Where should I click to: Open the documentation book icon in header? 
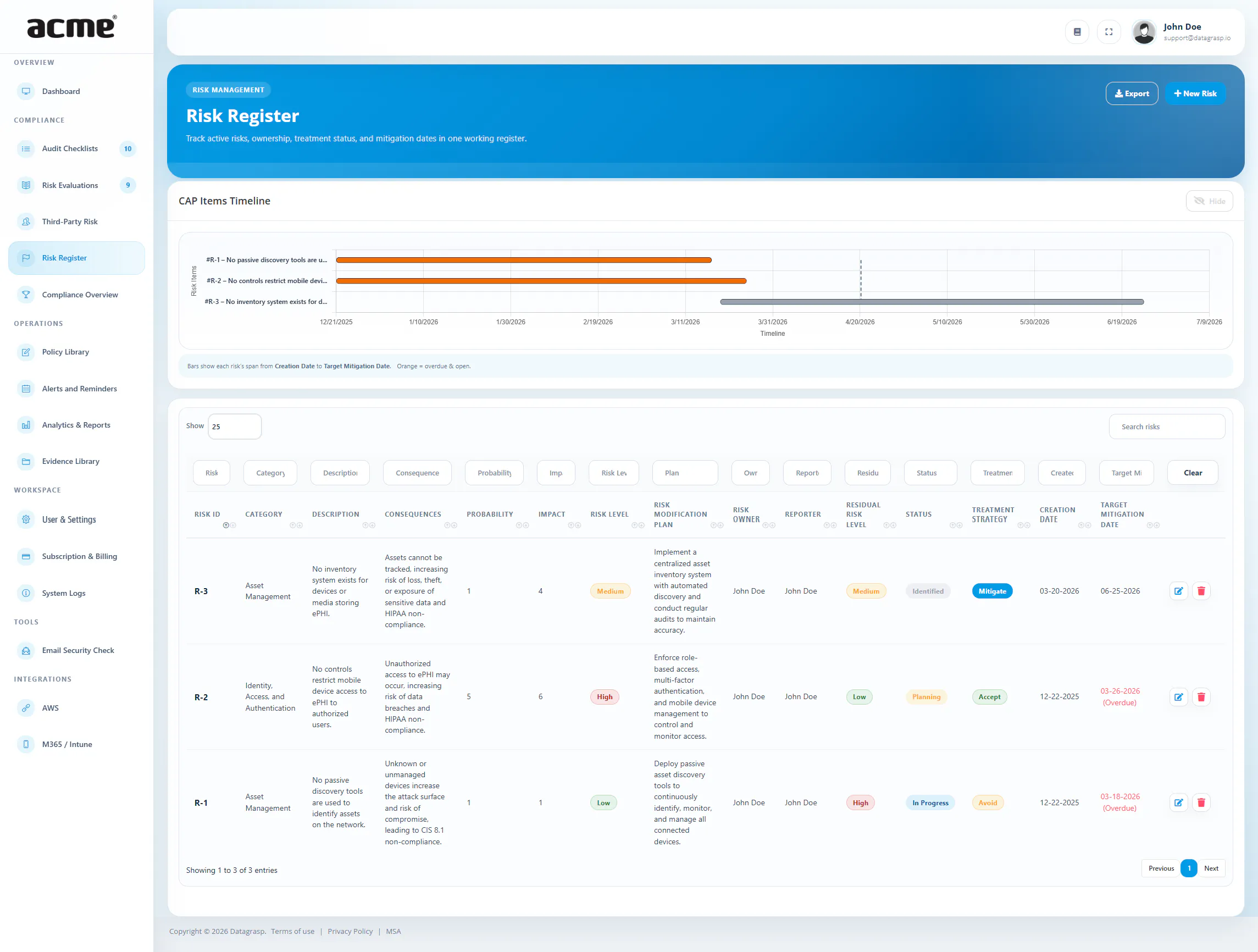point(1077,32)
